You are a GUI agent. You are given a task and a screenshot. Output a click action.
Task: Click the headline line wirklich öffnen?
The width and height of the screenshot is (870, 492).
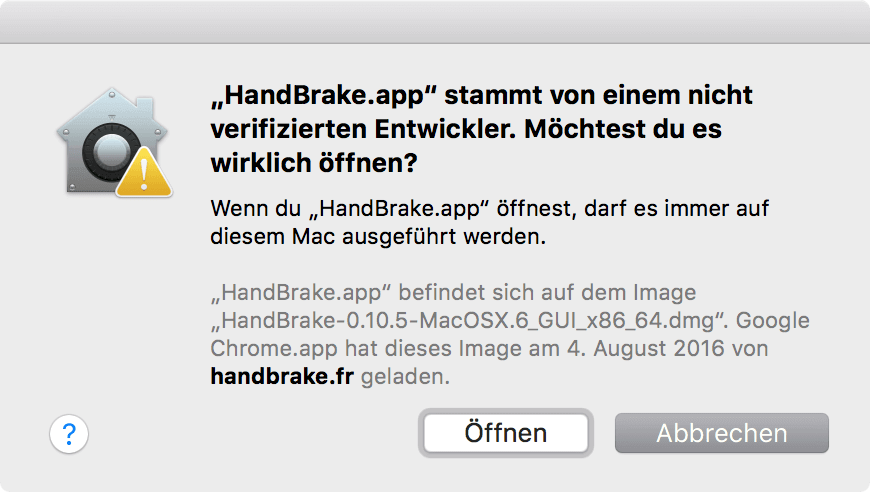[313, 163]
